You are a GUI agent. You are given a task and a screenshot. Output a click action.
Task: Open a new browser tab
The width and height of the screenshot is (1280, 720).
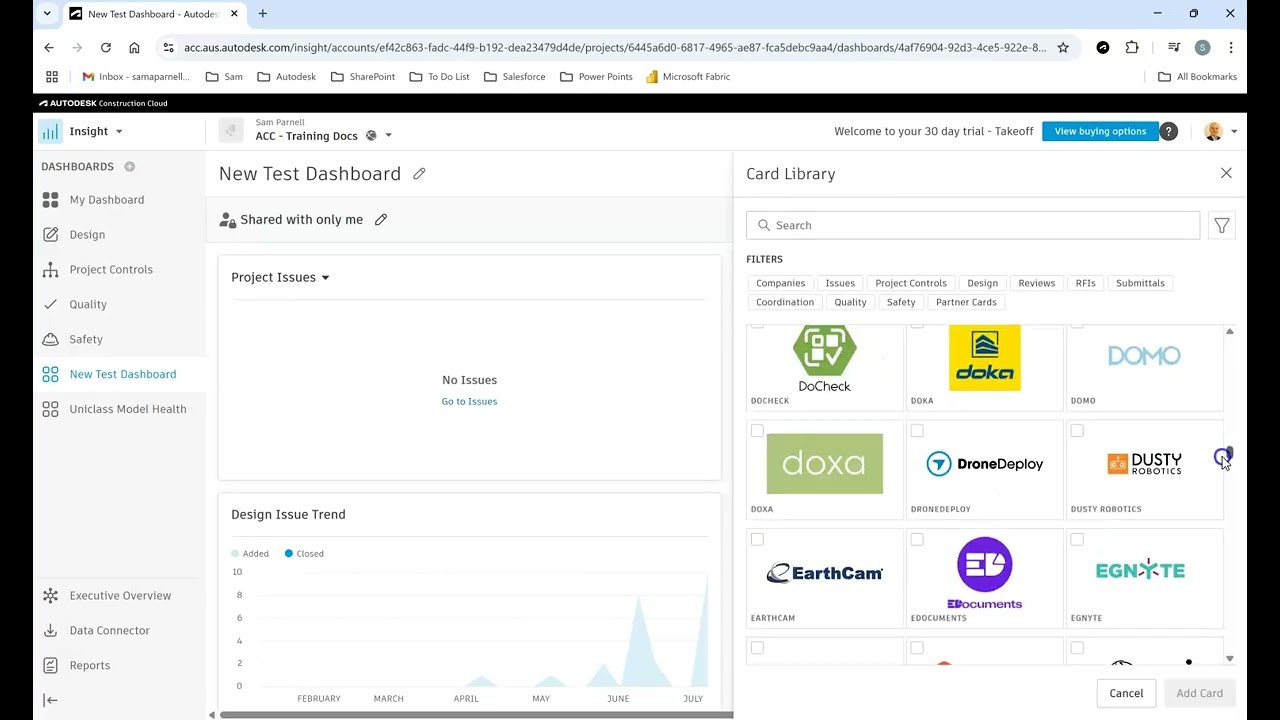[263, 14]
